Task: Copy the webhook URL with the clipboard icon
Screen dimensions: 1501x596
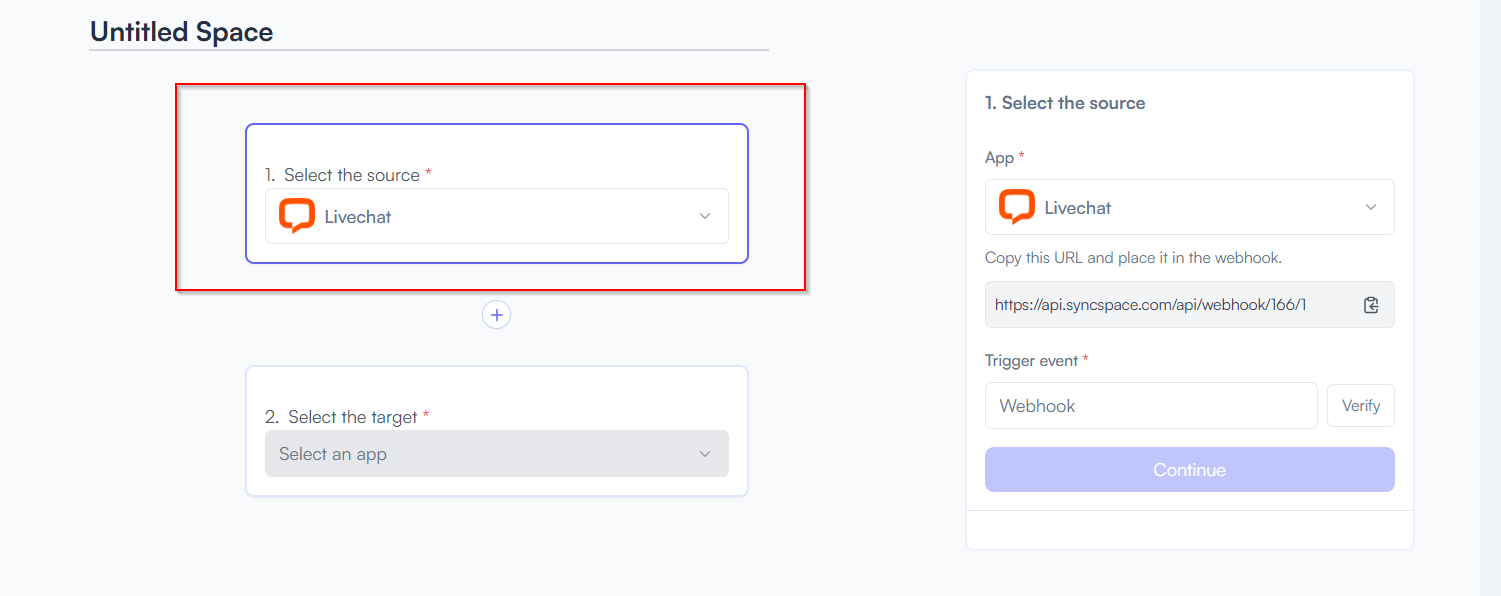Action: pos(1371,305)
